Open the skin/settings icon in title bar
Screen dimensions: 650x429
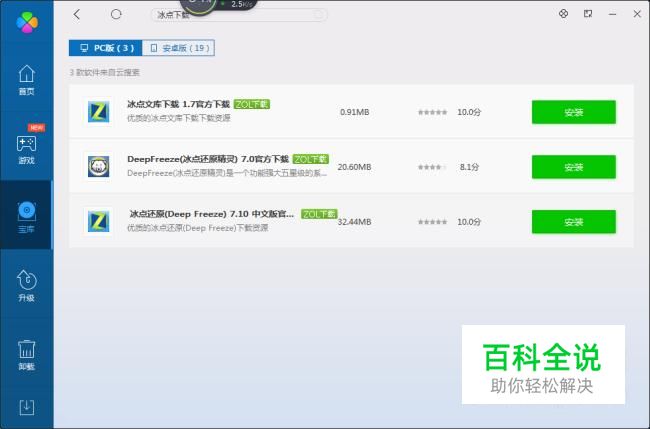(x=563, y=14)
